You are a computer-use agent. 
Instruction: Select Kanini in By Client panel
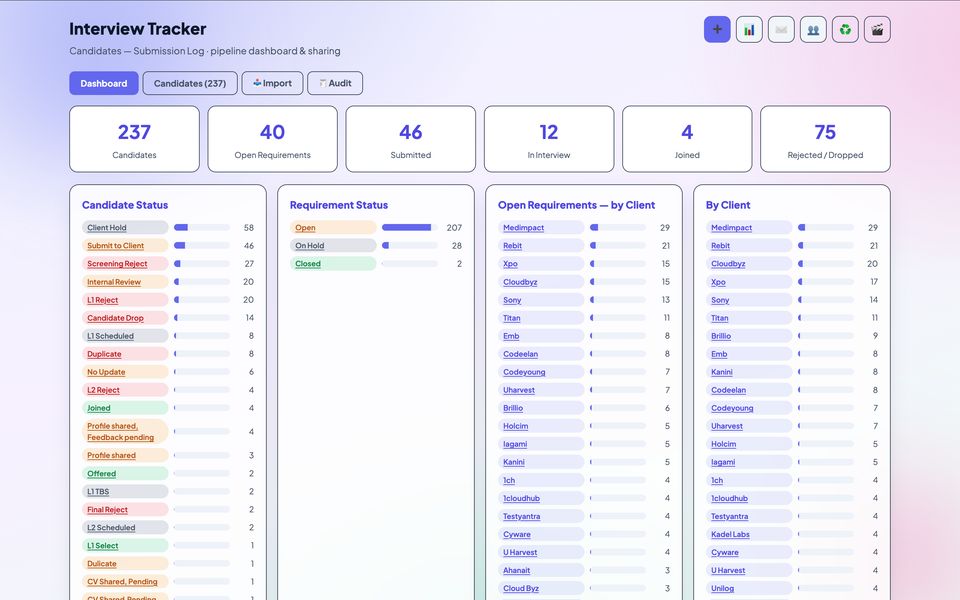749,372
